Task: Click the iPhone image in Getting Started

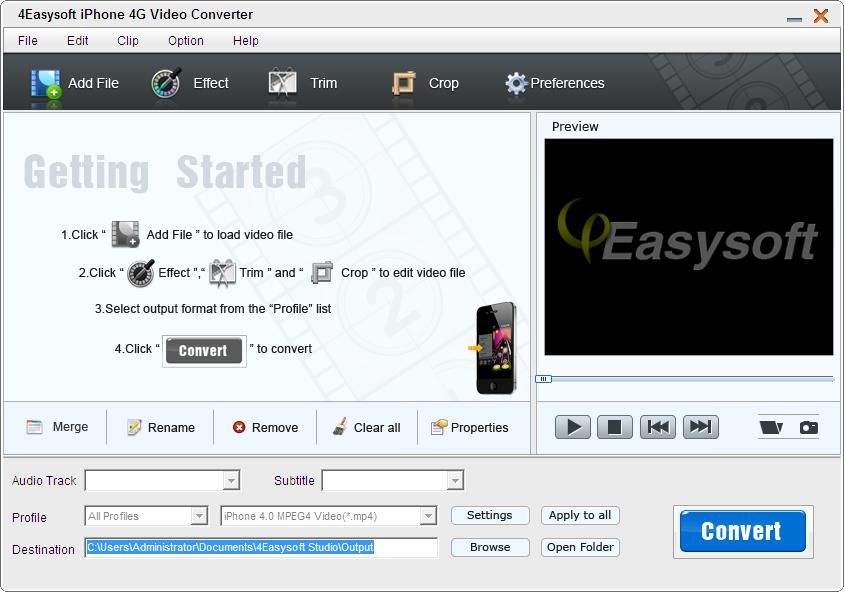Action: (x=496, y=349)
